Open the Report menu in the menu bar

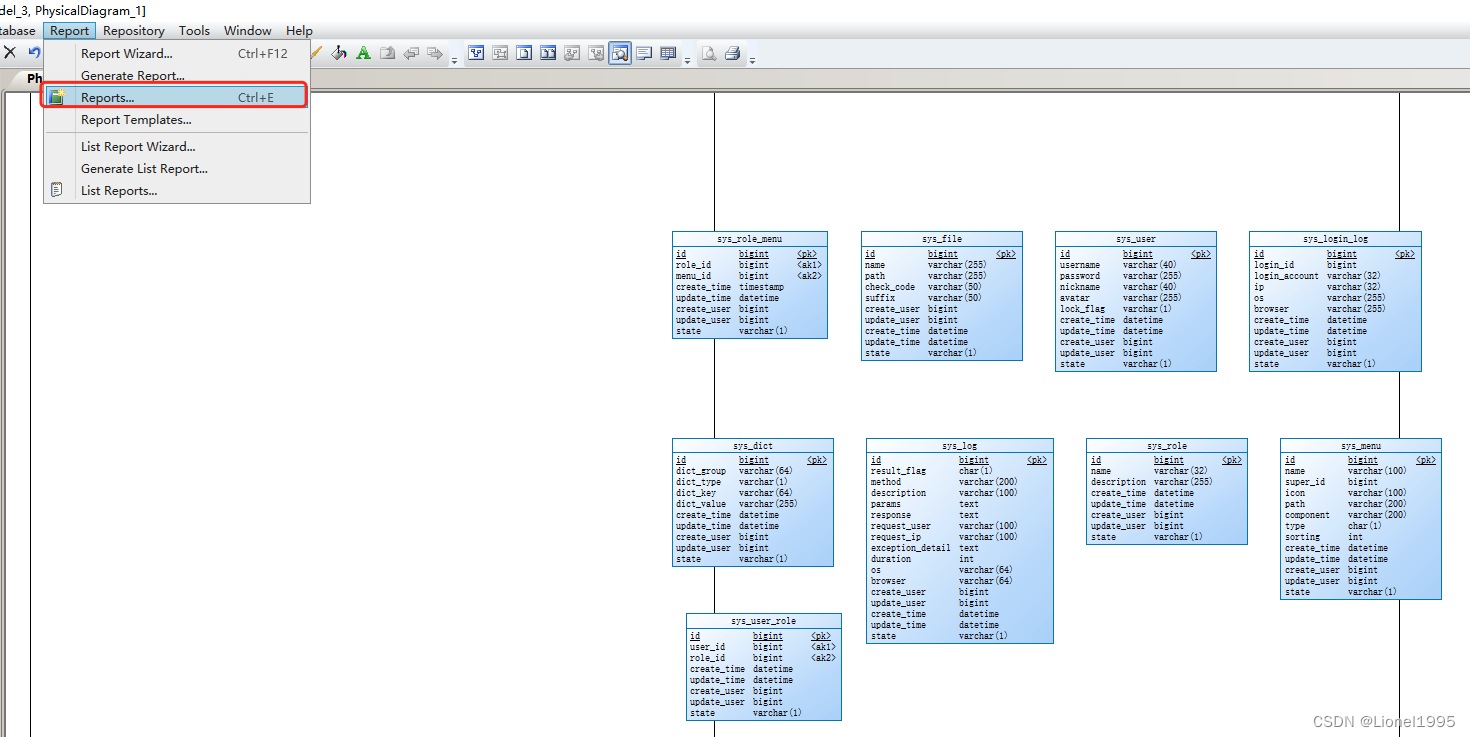(70, 31)
